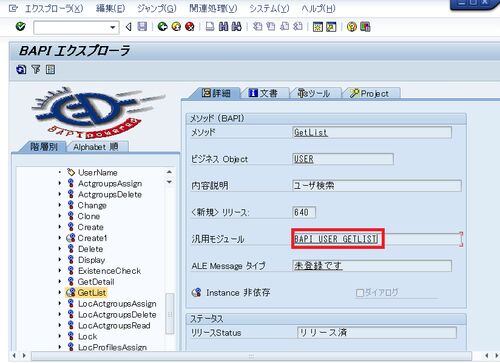Open the 文書 tab

[263, 93]
